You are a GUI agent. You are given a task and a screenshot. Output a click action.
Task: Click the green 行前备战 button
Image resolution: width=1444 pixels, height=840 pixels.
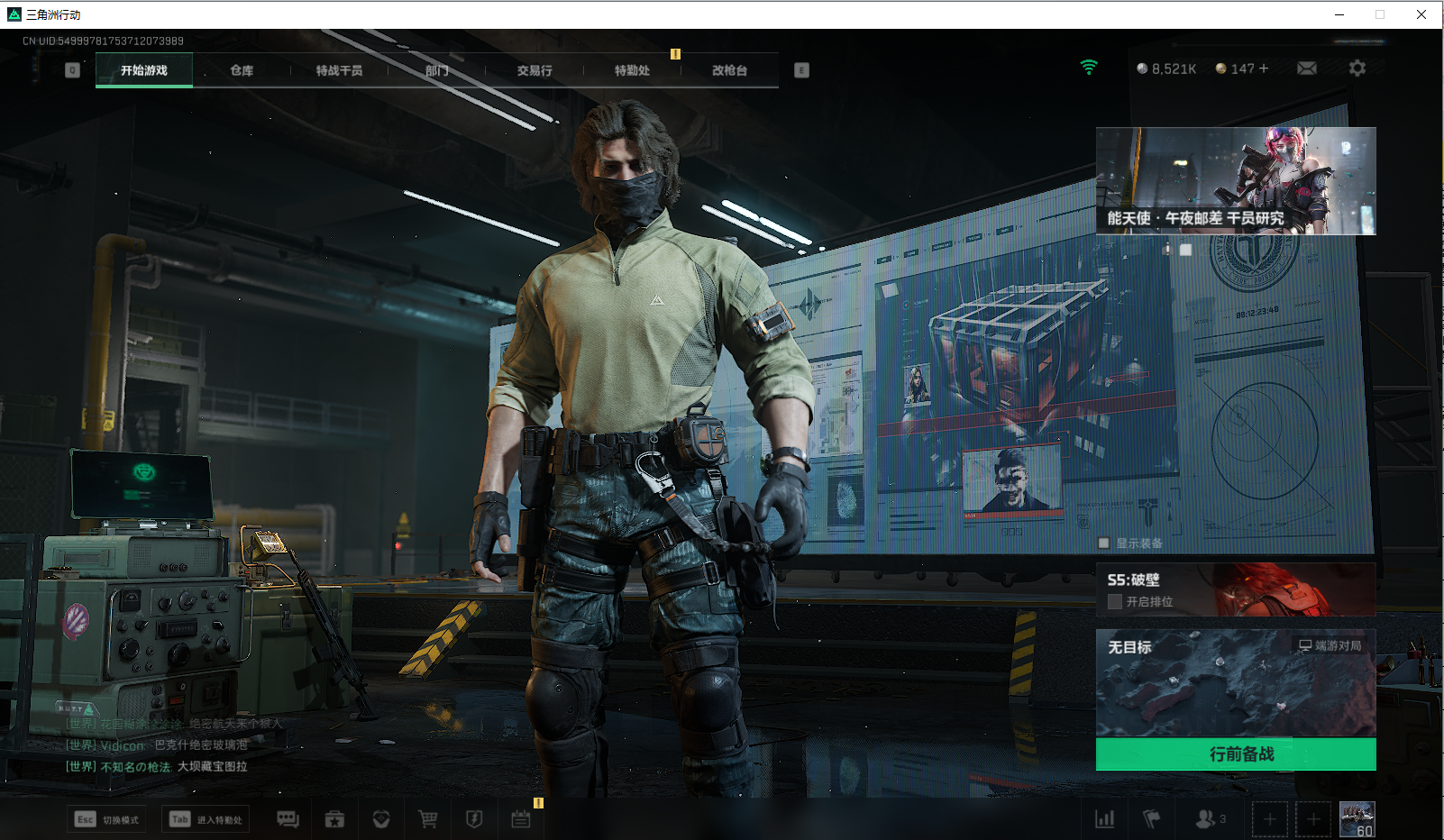click(x=1236, y=754)
